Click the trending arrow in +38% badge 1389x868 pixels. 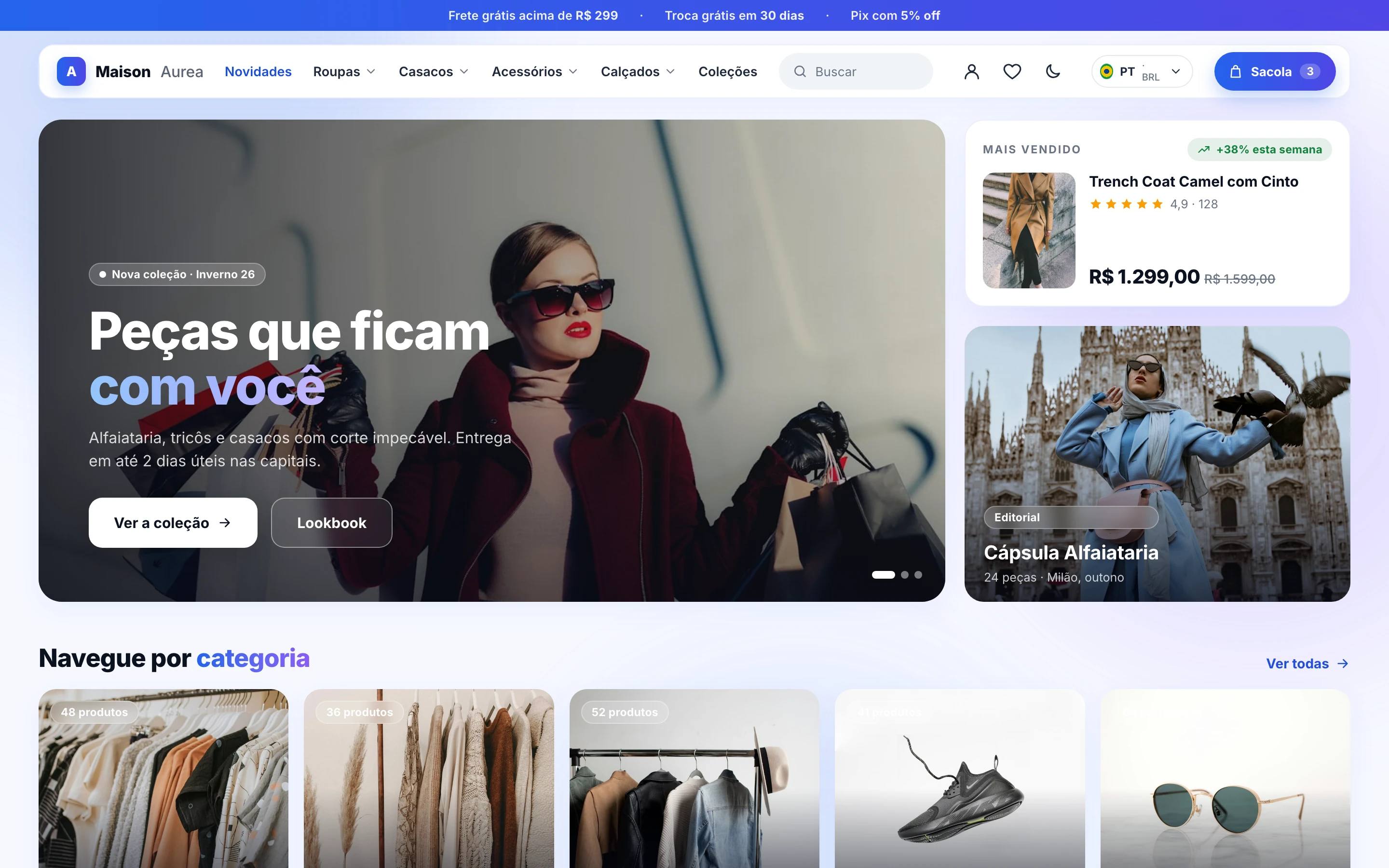pos(1204,150)
